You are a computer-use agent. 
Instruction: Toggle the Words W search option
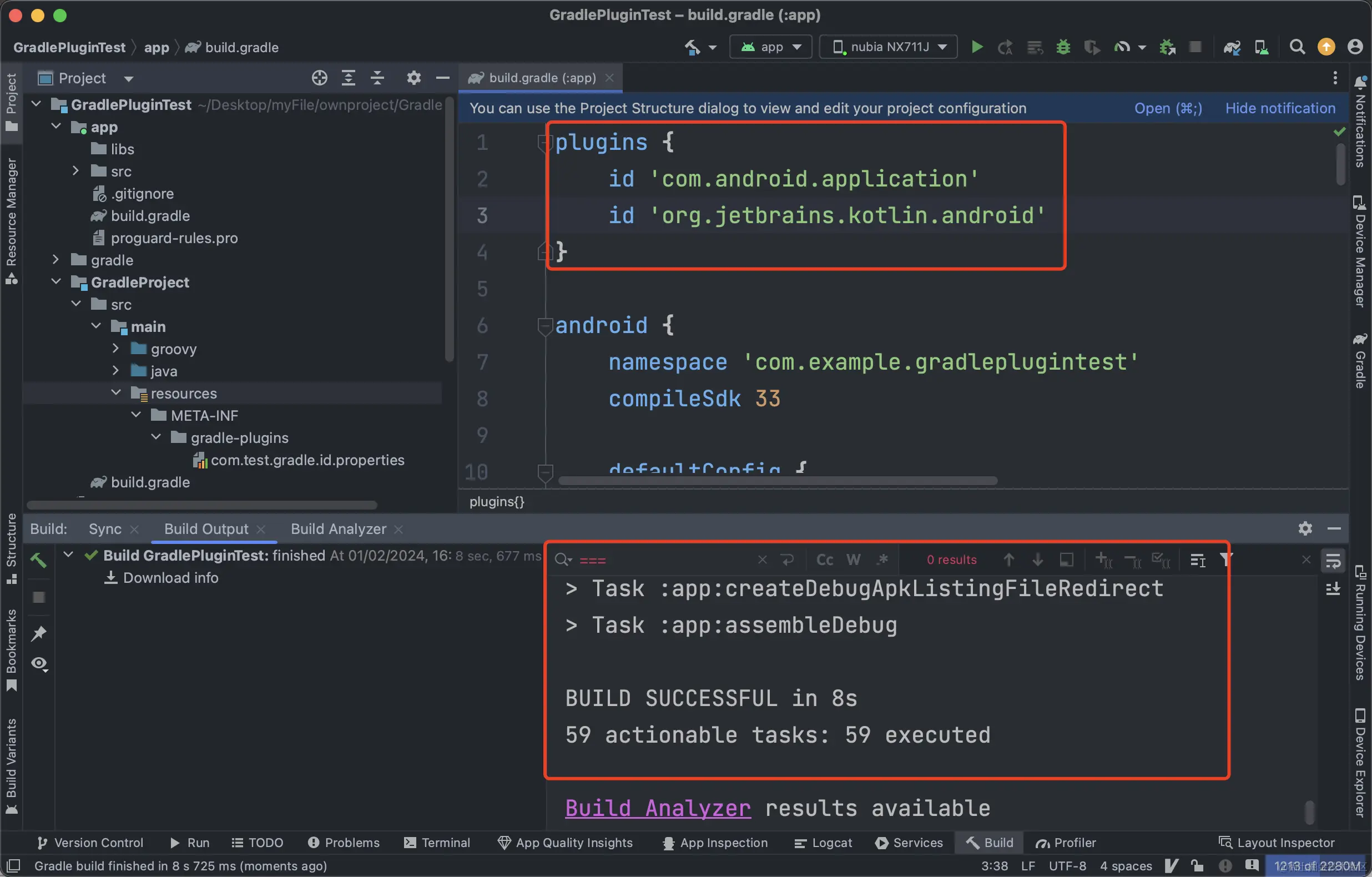(x=853, y=560)
